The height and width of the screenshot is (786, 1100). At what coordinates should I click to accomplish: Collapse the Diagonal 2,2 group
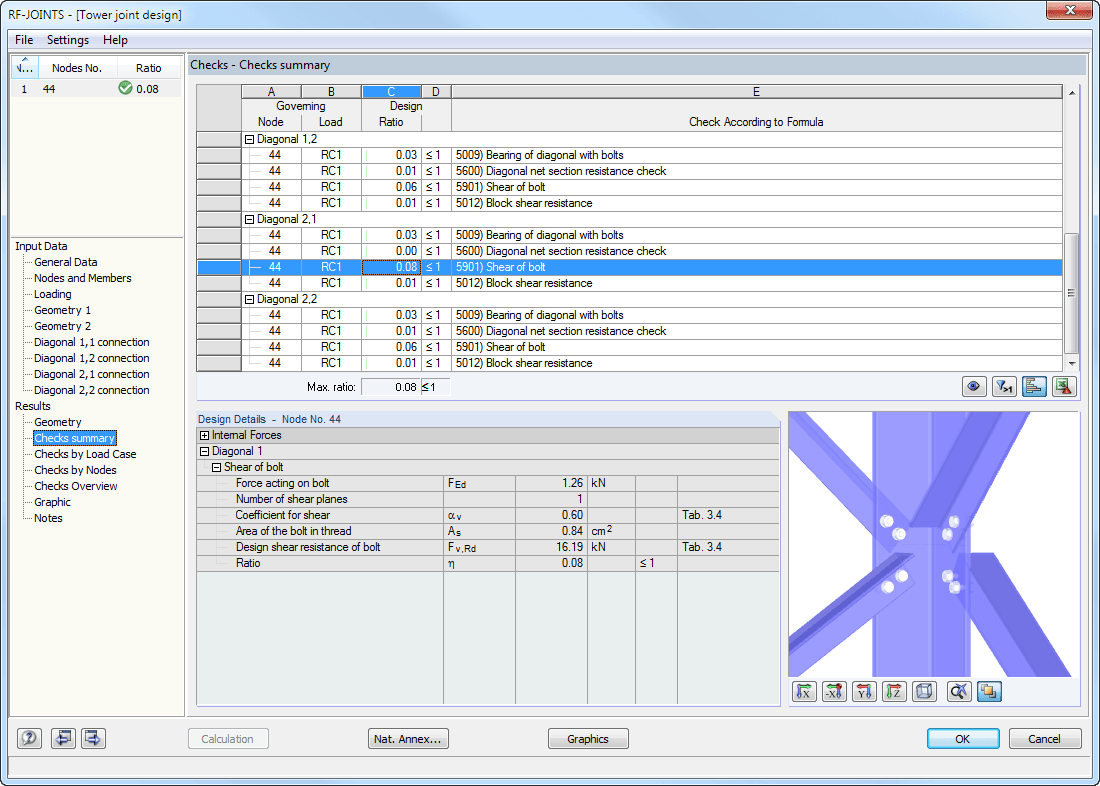click(249, 300)
